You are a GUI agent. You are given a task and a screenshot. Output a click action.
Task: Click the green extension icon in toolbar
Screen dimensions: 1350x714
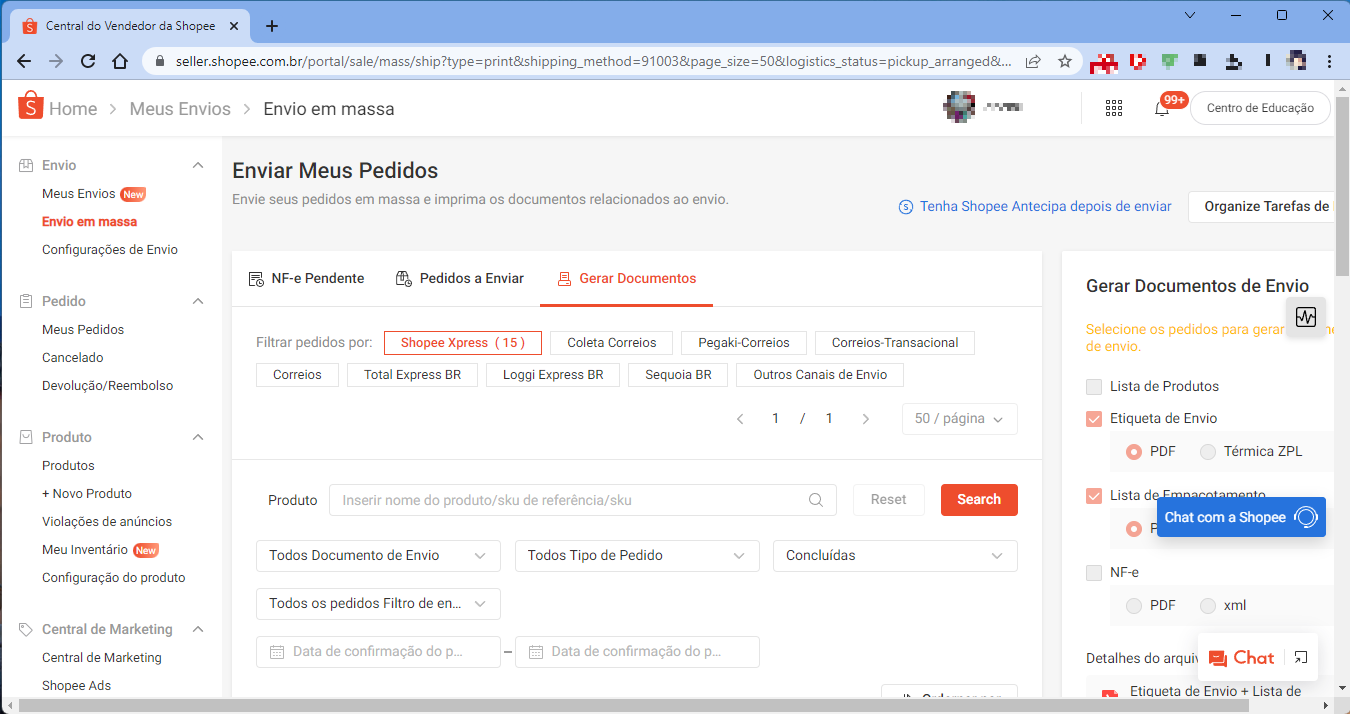(x=1169, y=61)
